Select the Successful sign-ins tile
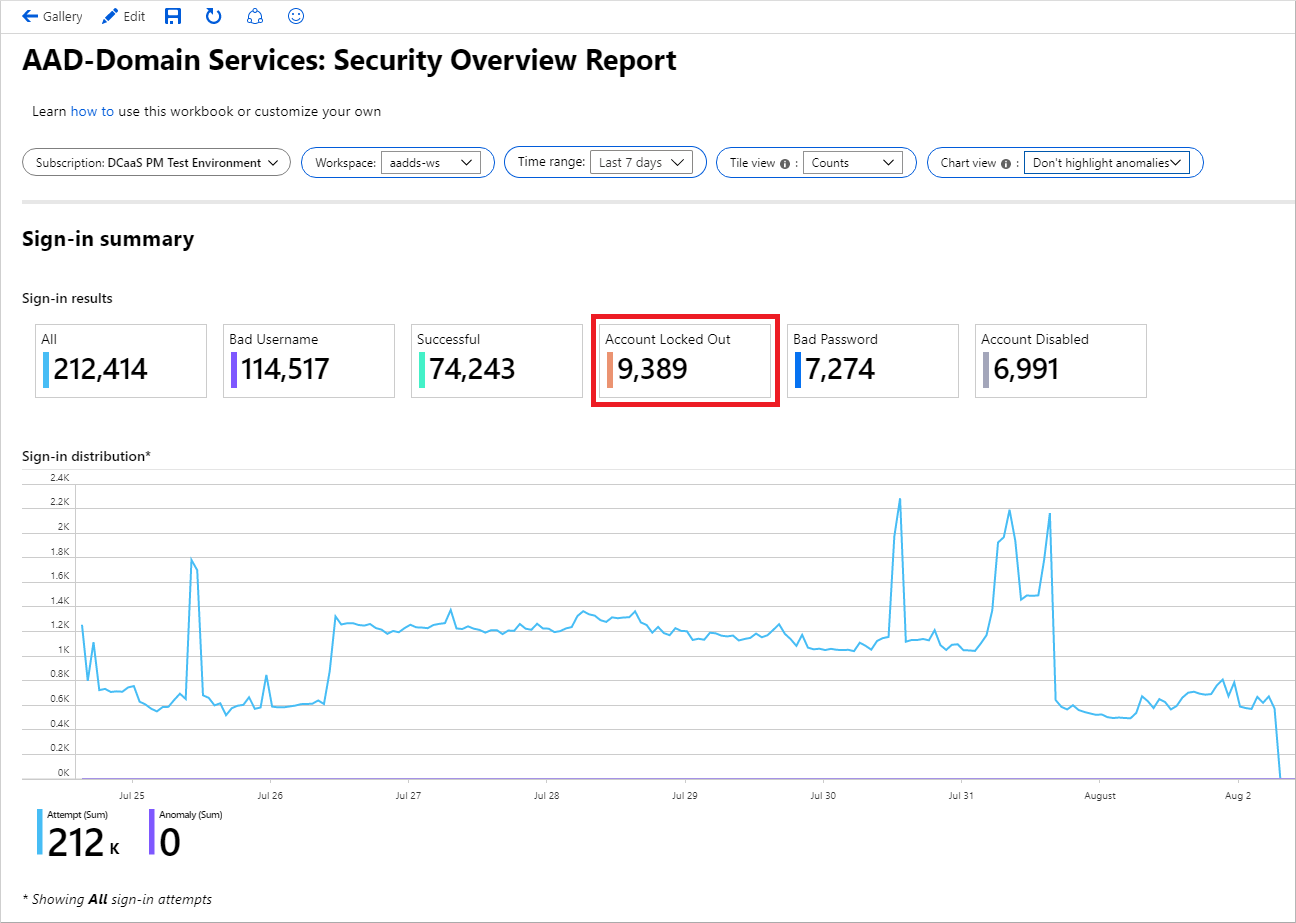The width and height of the screenshot is (1296, 923). click(496, 361)
